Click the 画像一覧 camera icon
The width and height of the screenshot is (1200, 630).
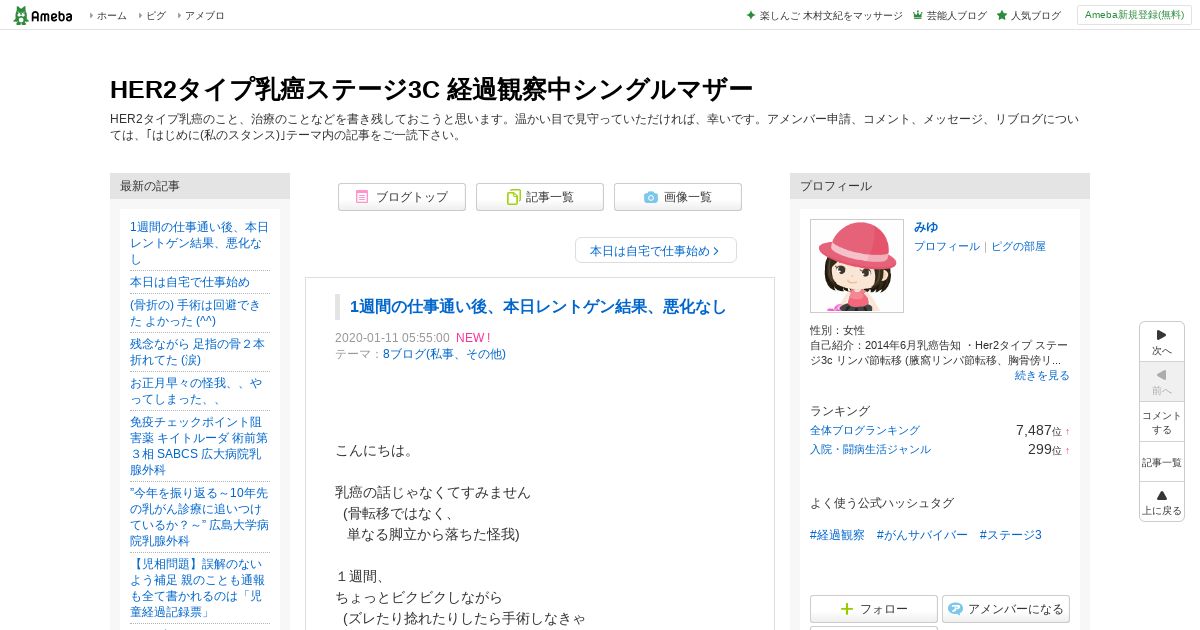pos(651,197)
